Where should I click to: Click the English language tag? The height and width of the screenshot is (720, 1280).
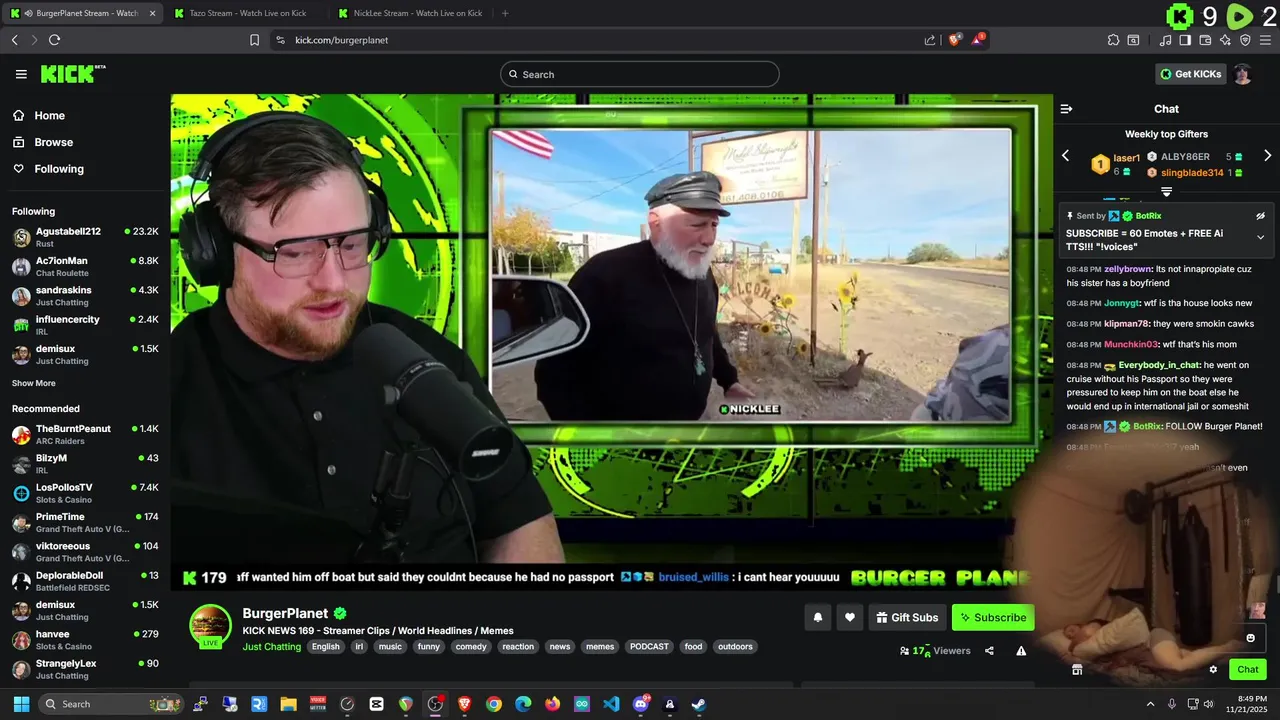325,647
